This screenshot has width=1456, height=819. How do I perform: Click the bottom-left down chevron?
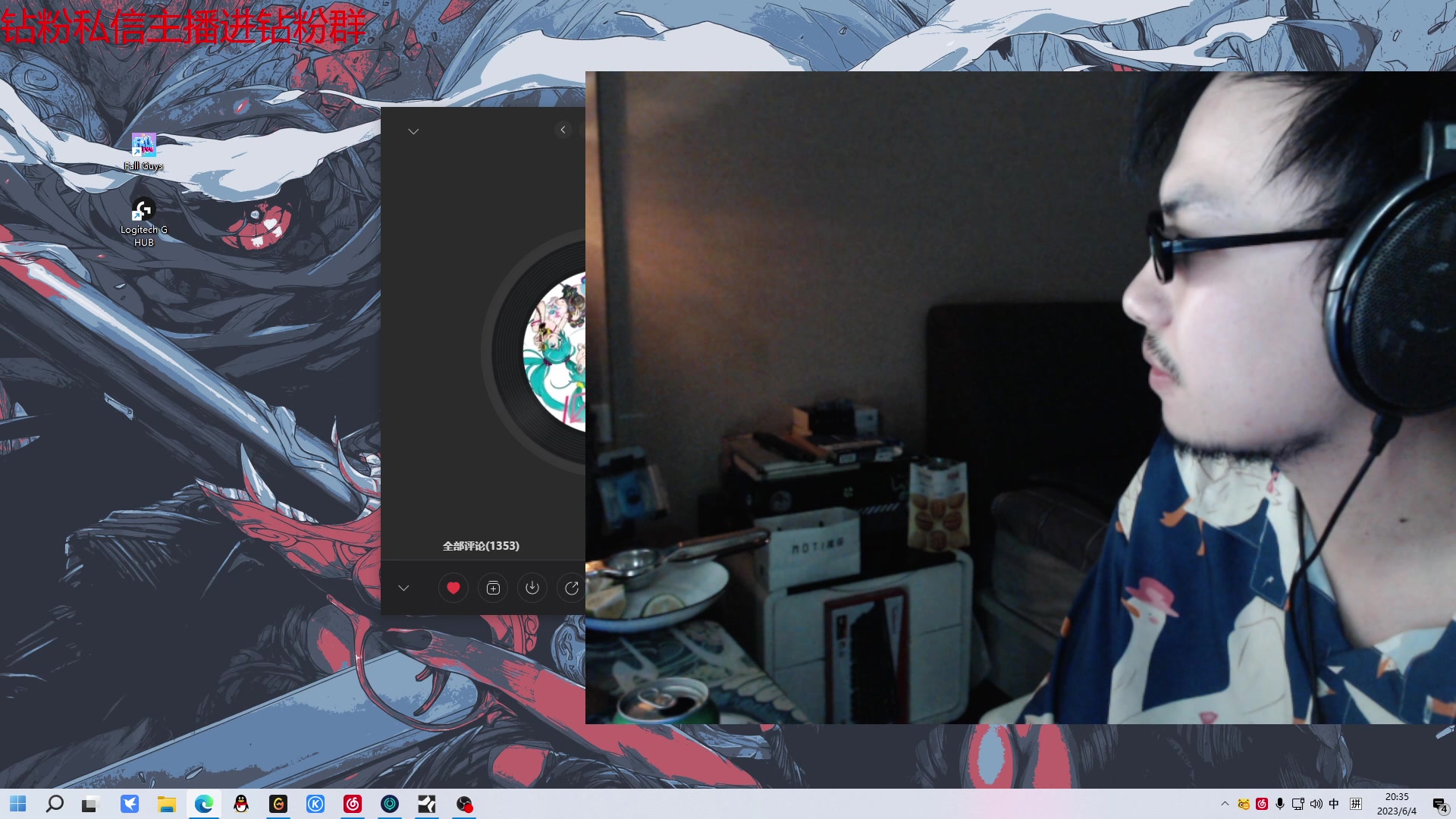tap(403, 588)
